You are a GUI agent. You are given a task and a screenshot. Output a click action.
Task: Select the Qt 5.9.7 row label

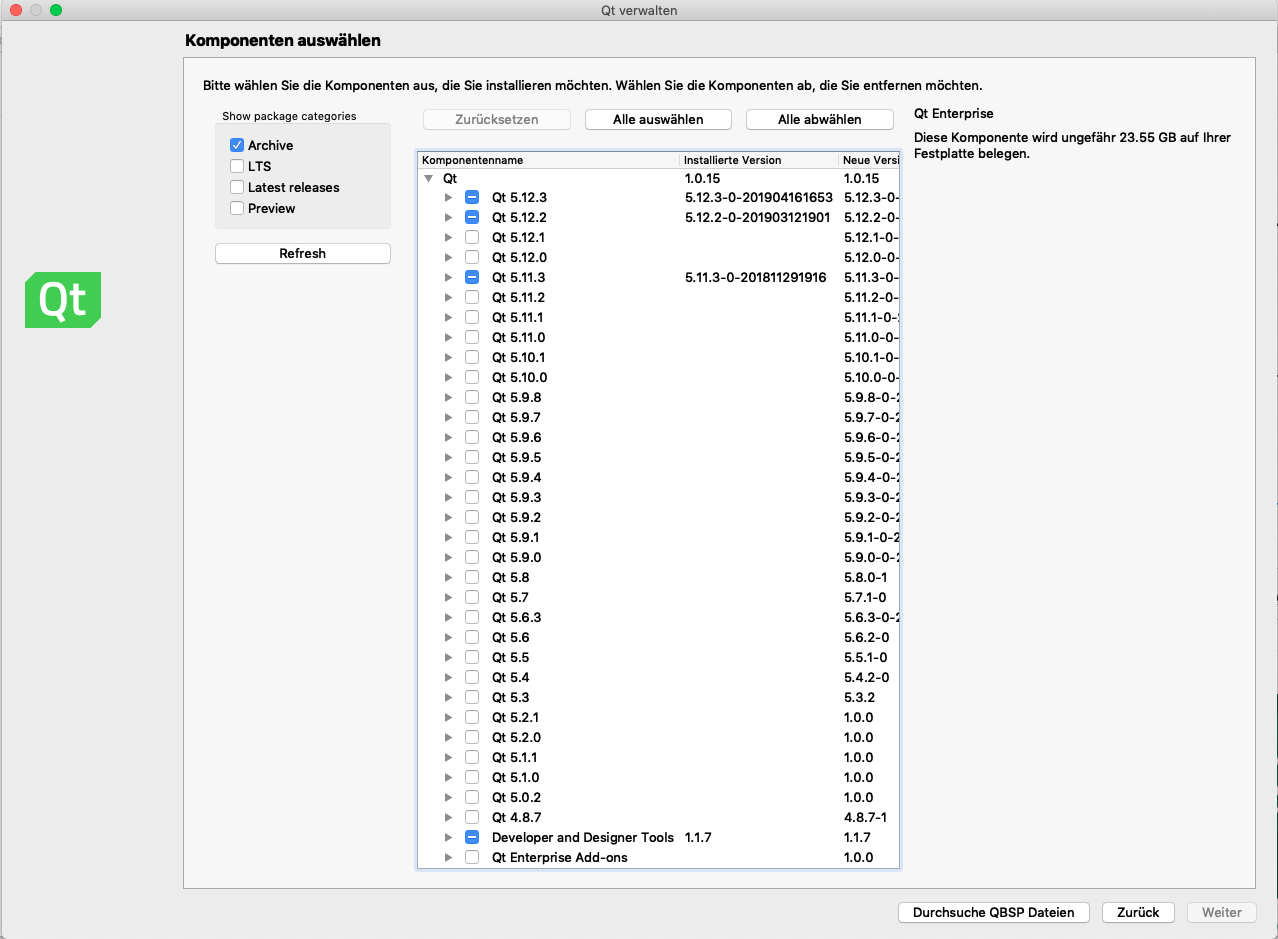(x=516, y=417)
